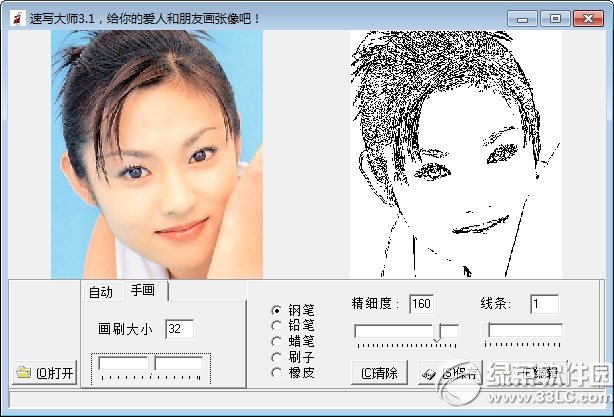
Task: Click the 画刷大小 brush size slider handle
Action: tap(152, 364)
